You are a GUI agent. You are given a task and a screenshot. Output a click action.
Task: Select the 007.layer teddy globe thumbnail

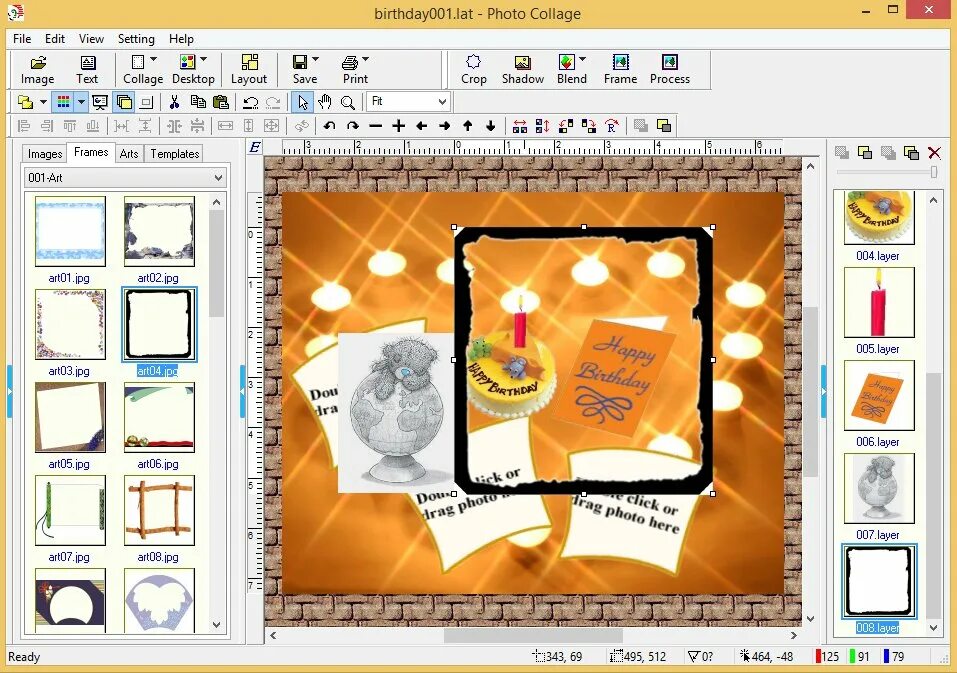coord(879,489)
